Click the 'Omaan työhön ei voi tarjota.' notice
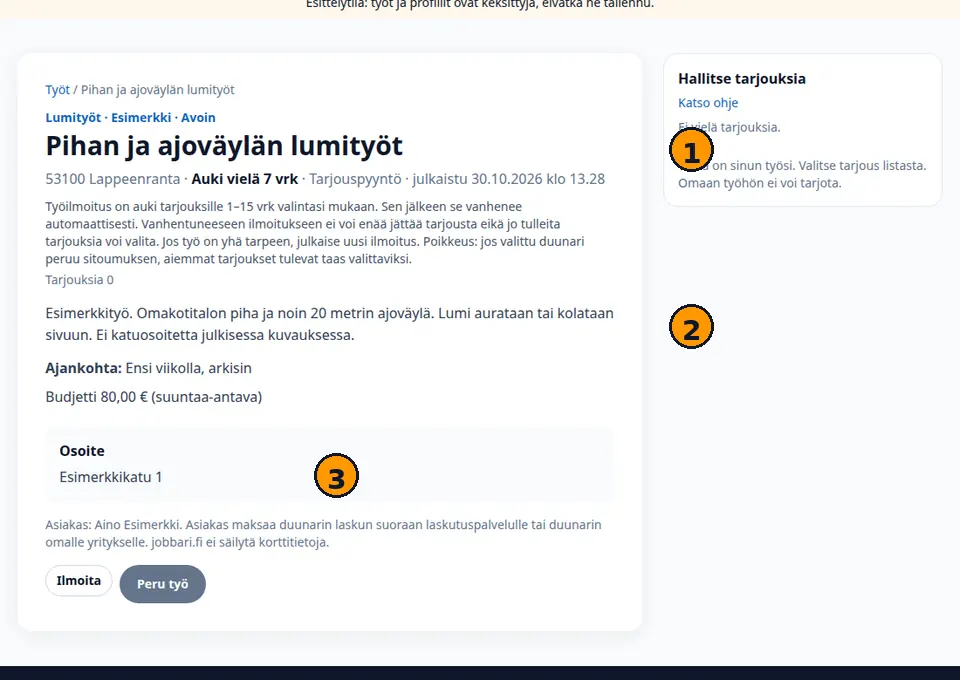The height and width of the screenshot is (680, 960). click(x=760, y=183)
